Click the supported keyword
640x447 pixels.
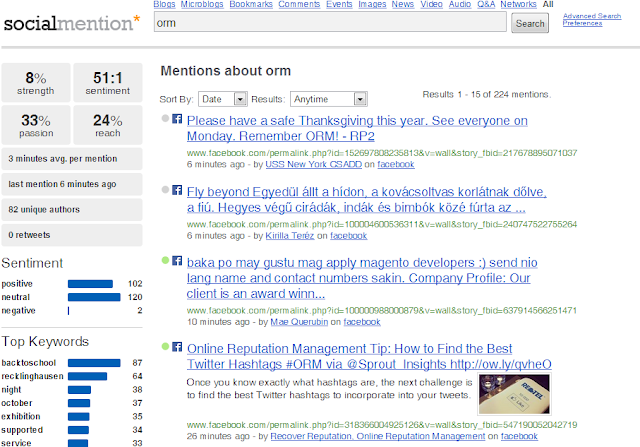pyautogui.click(x=22, y=430)
